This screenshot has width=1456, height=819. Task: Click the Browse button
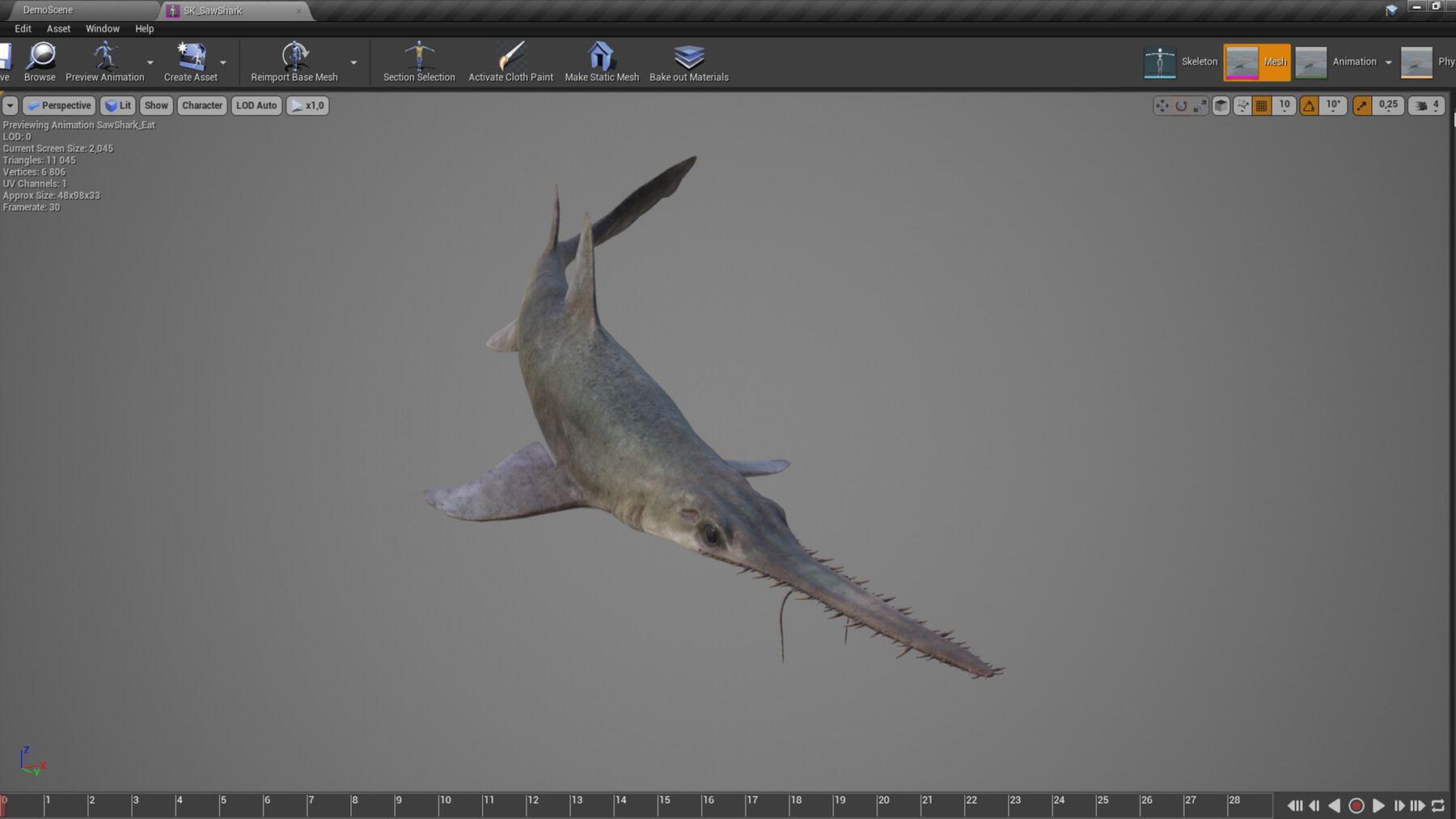tap(39, 61)
